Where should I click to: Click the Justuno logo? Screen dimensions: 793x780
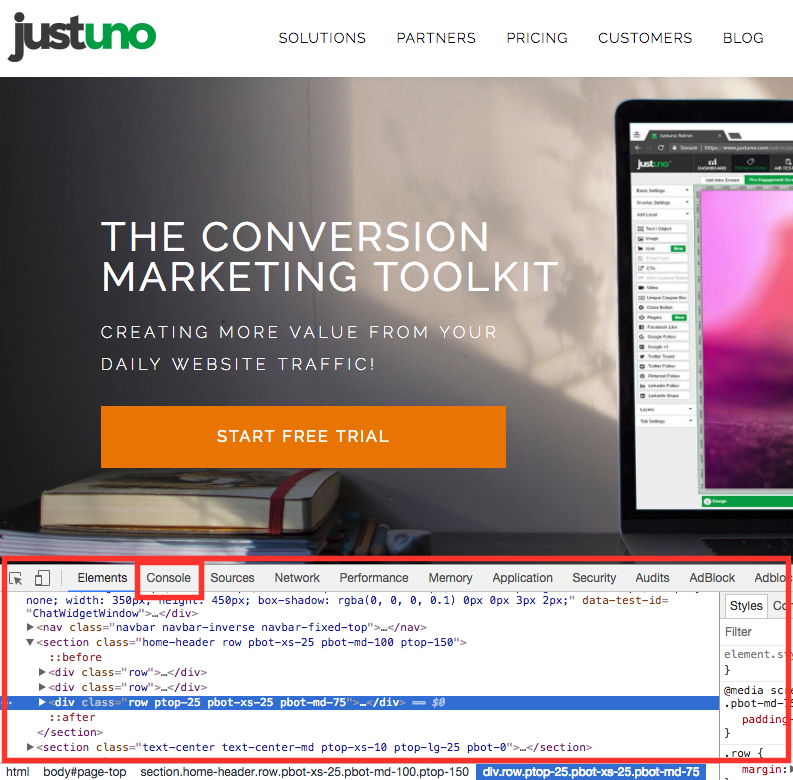83,37
